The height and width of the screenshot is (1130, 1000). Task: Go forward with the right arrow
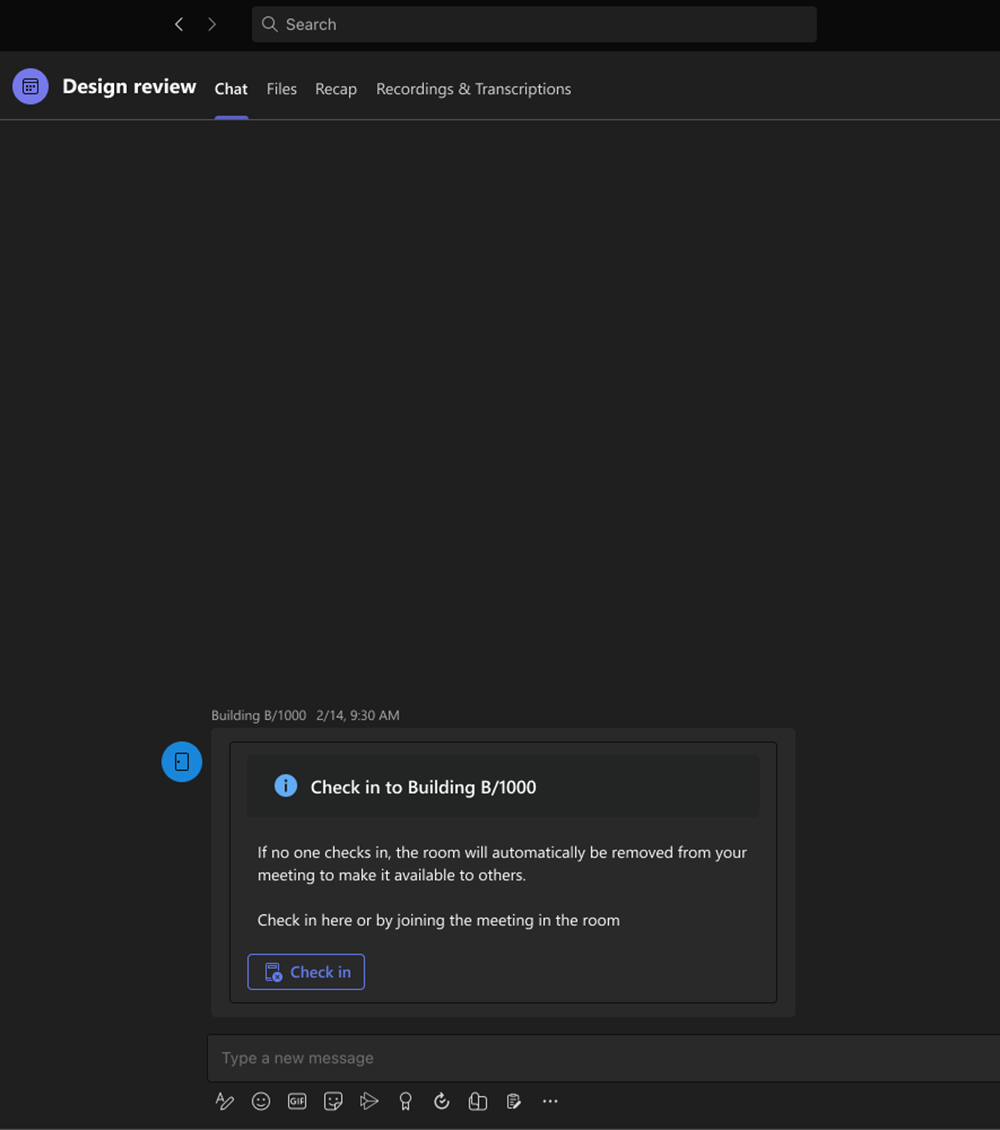coord(212,25)
